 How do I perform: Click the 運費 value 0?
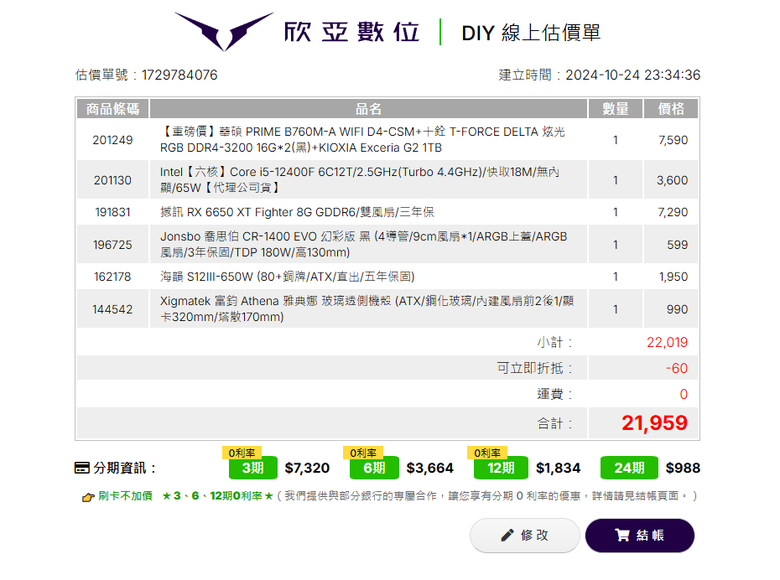click(684, 394)
